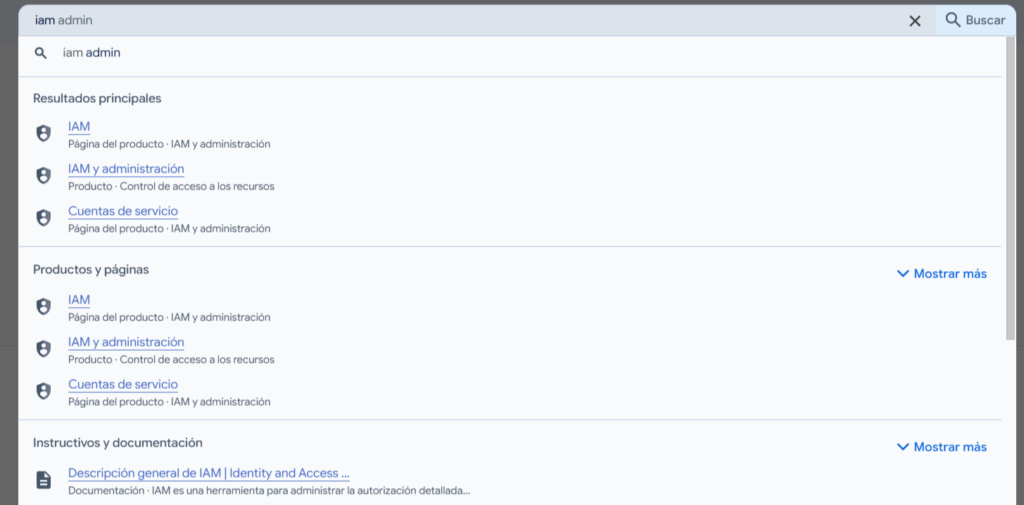The height and width of the screenshot is (505, 1024).
Task: Click 'Documentación · IAM es una herramienta' description
Action: click(269, 490)
